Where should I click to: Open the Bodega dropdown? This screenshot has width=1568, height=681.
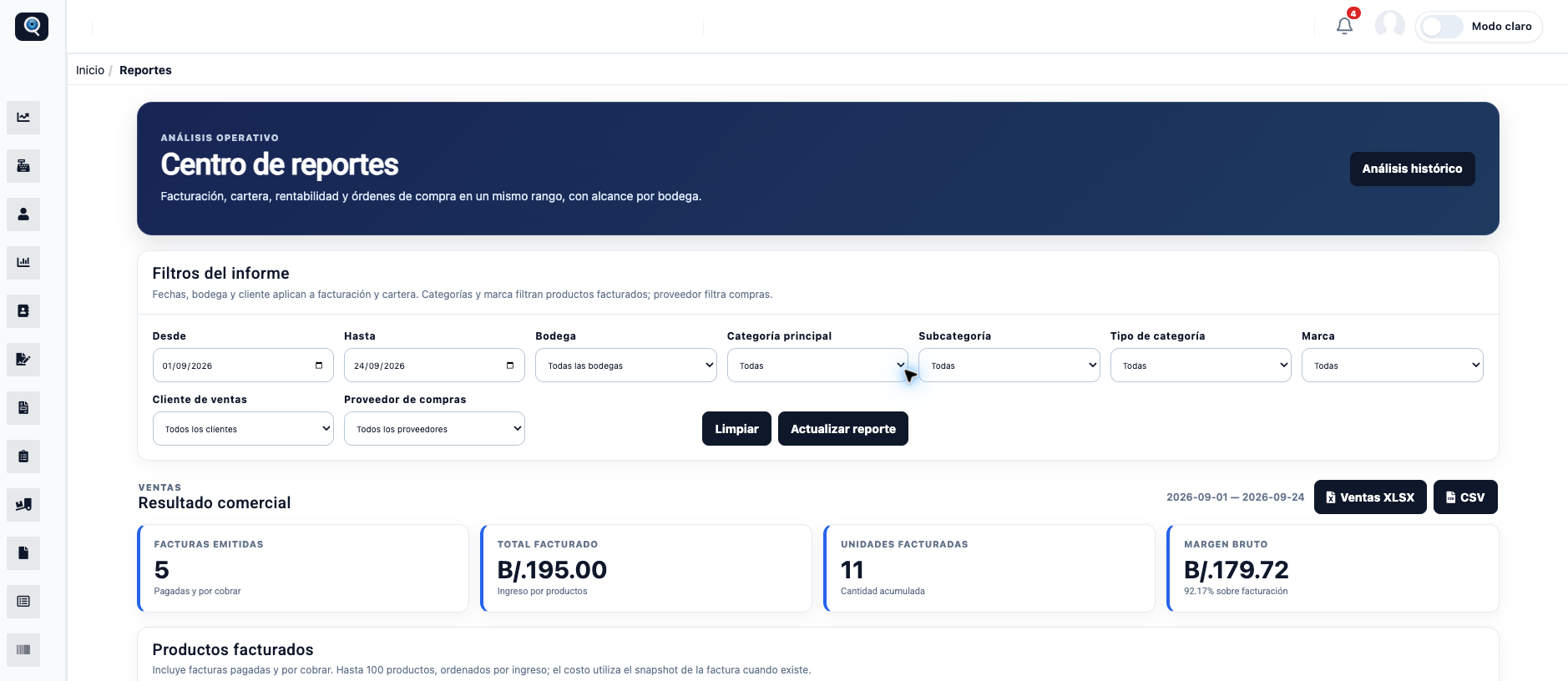(626, 366)
